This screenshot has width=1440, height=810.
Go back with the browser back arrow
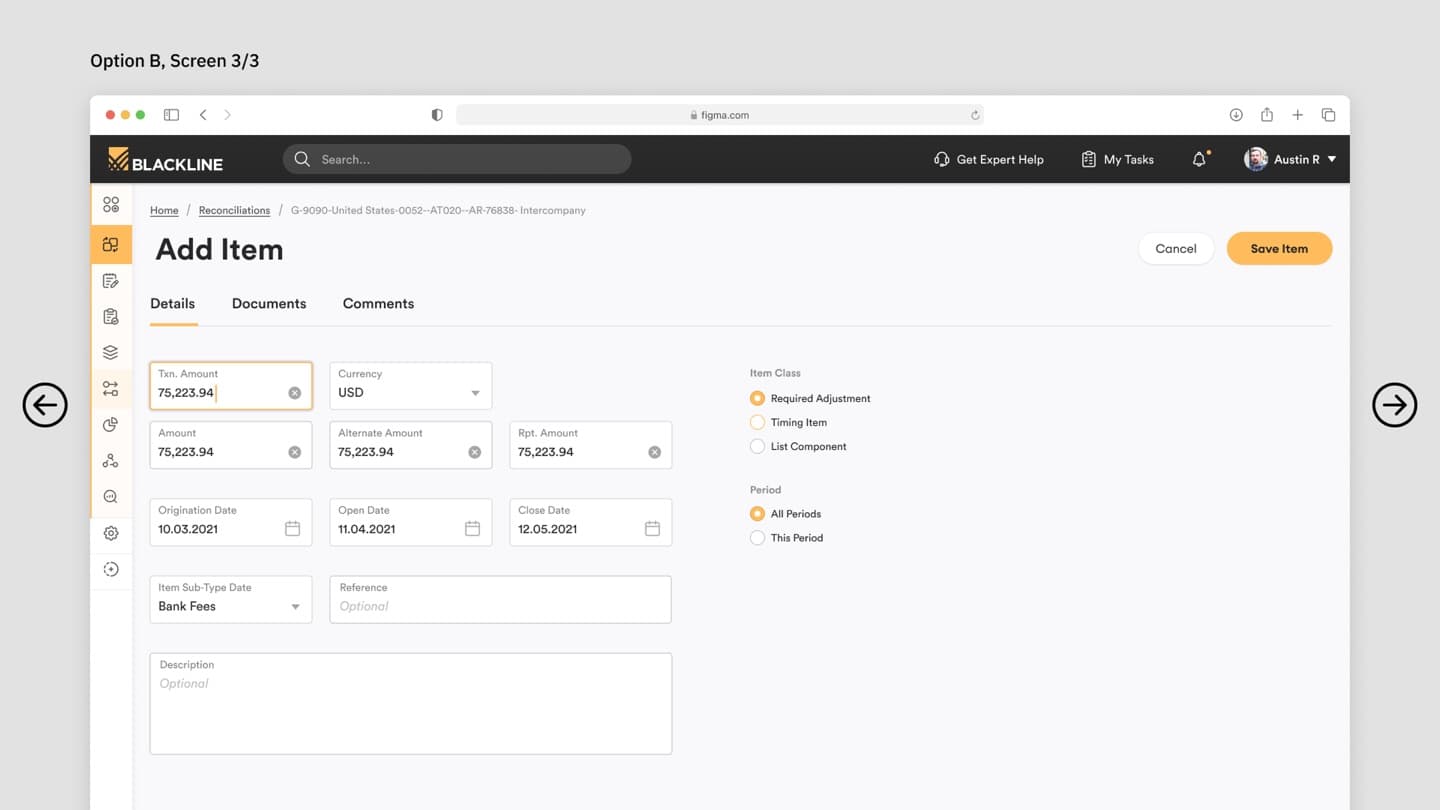click(x=203, y=115)
